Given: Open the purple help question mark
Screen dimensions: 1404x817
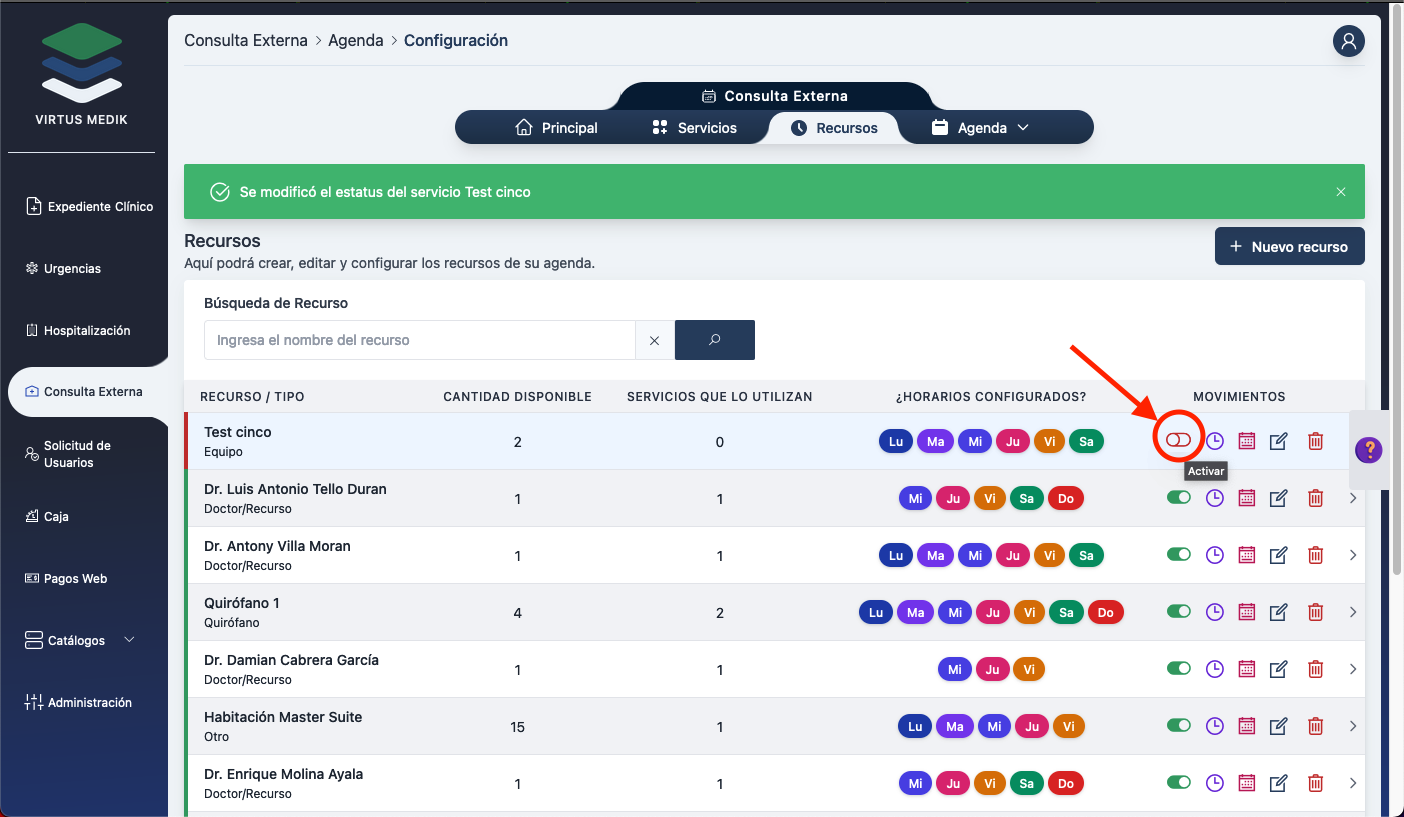Looking at the screenshot, I should click(x=1368, y=450).
